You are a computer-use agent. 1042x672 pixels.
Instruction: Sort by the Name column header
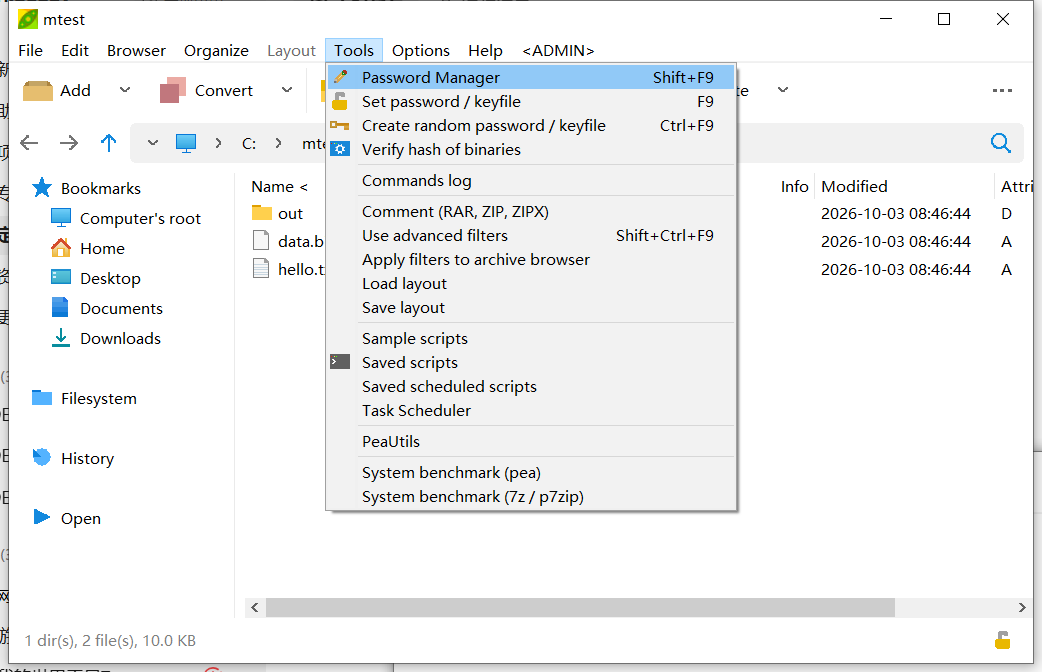[x=280, y=187]
